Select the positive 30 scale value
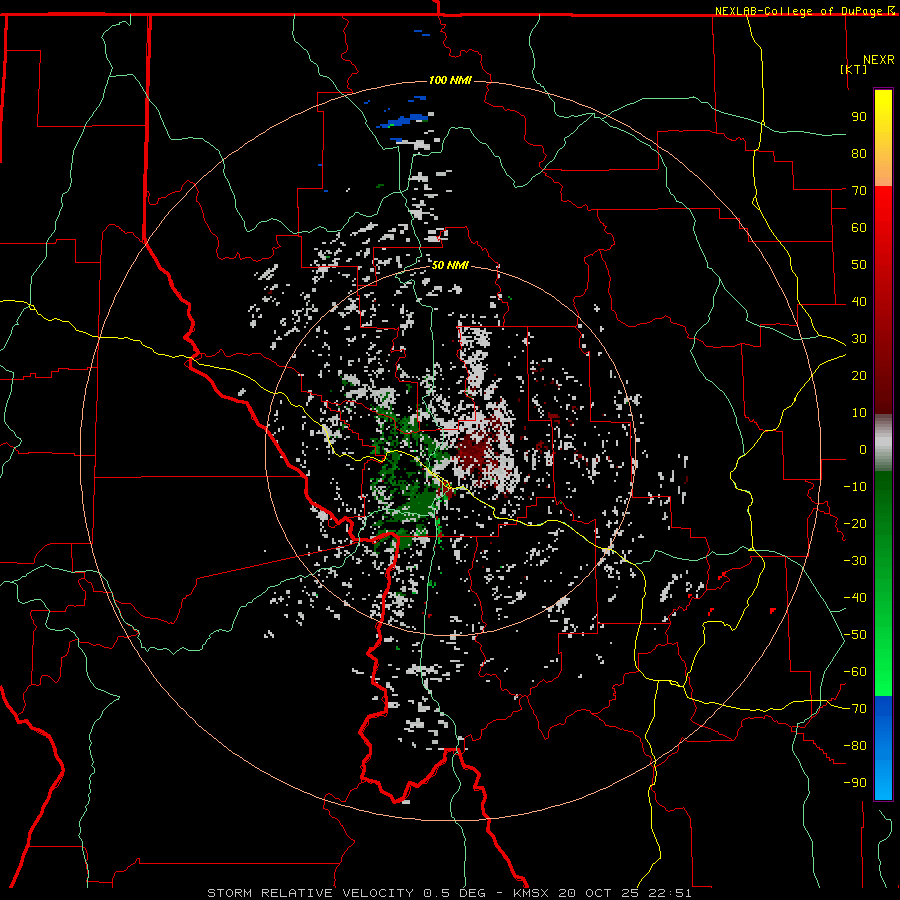 pyautogui.click(x=859, y=339)
